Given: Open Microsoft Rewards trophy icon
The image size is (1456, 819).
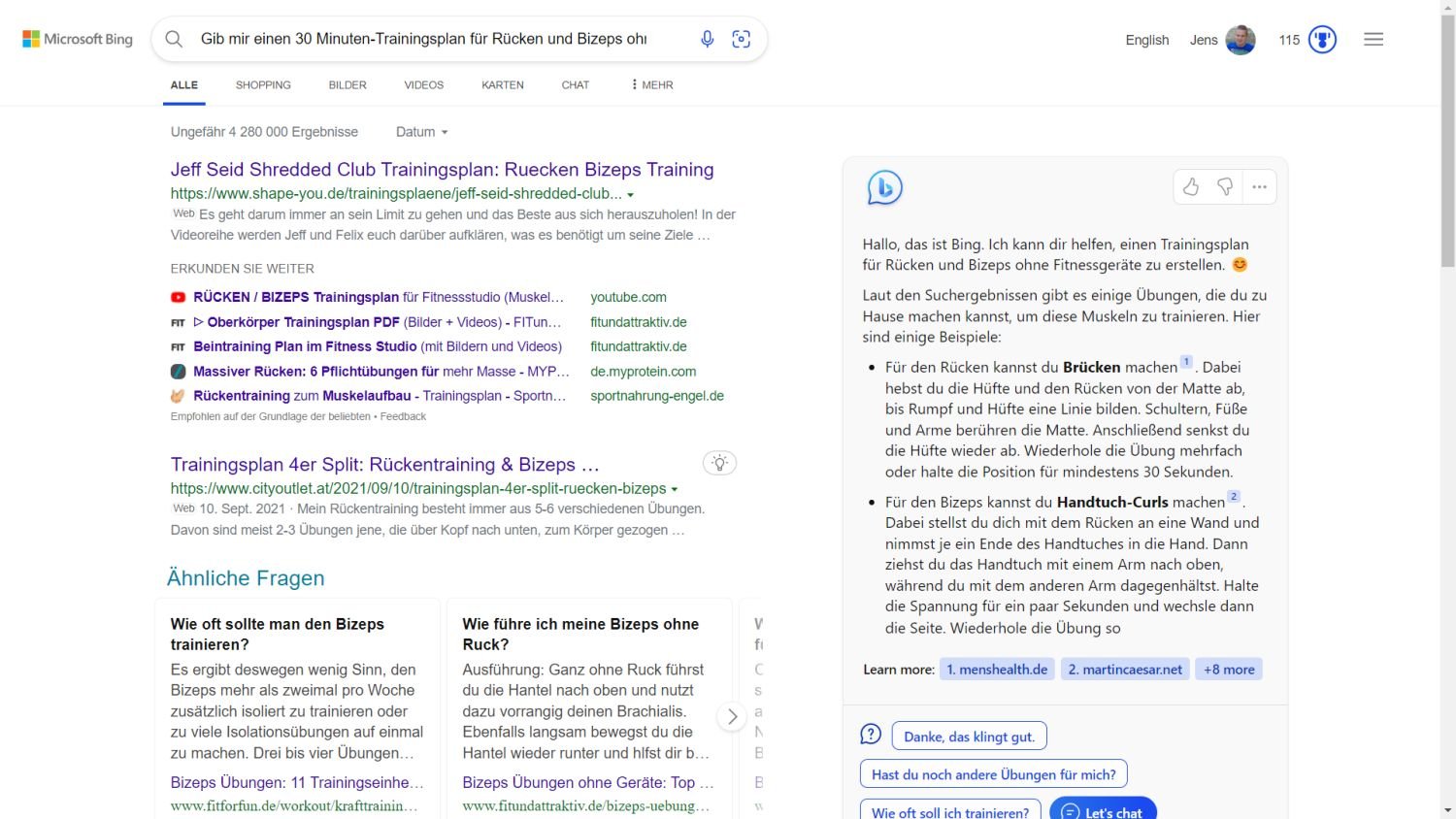Looking at the screenshot, I should 1322,40.
